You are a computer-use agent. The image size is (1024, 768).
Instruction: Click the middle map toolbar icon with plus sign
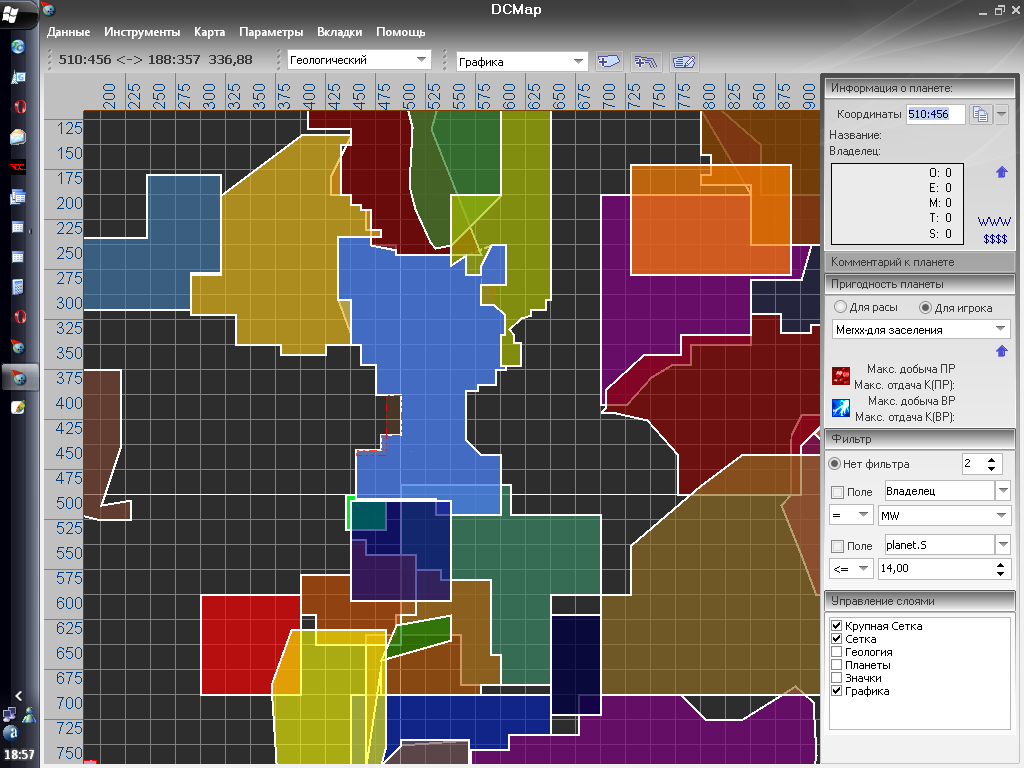(646, 61)
